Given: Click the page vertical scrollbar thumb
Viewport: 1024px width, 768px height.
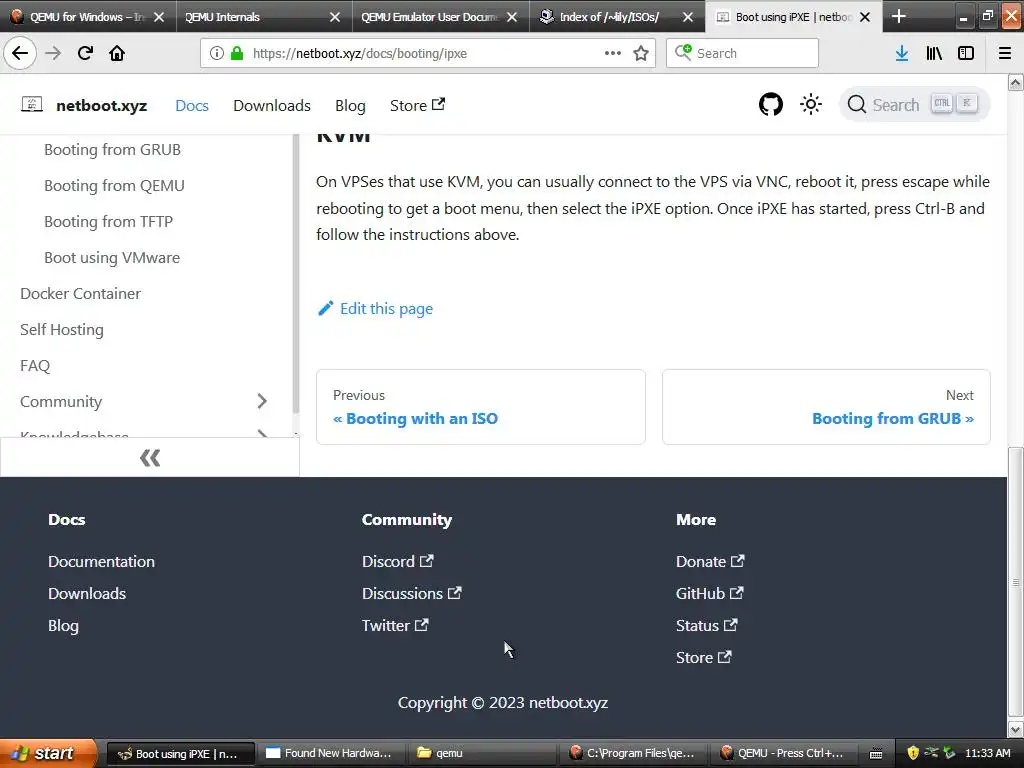Looking at the screenshot, I should (x=1015, y=581).
